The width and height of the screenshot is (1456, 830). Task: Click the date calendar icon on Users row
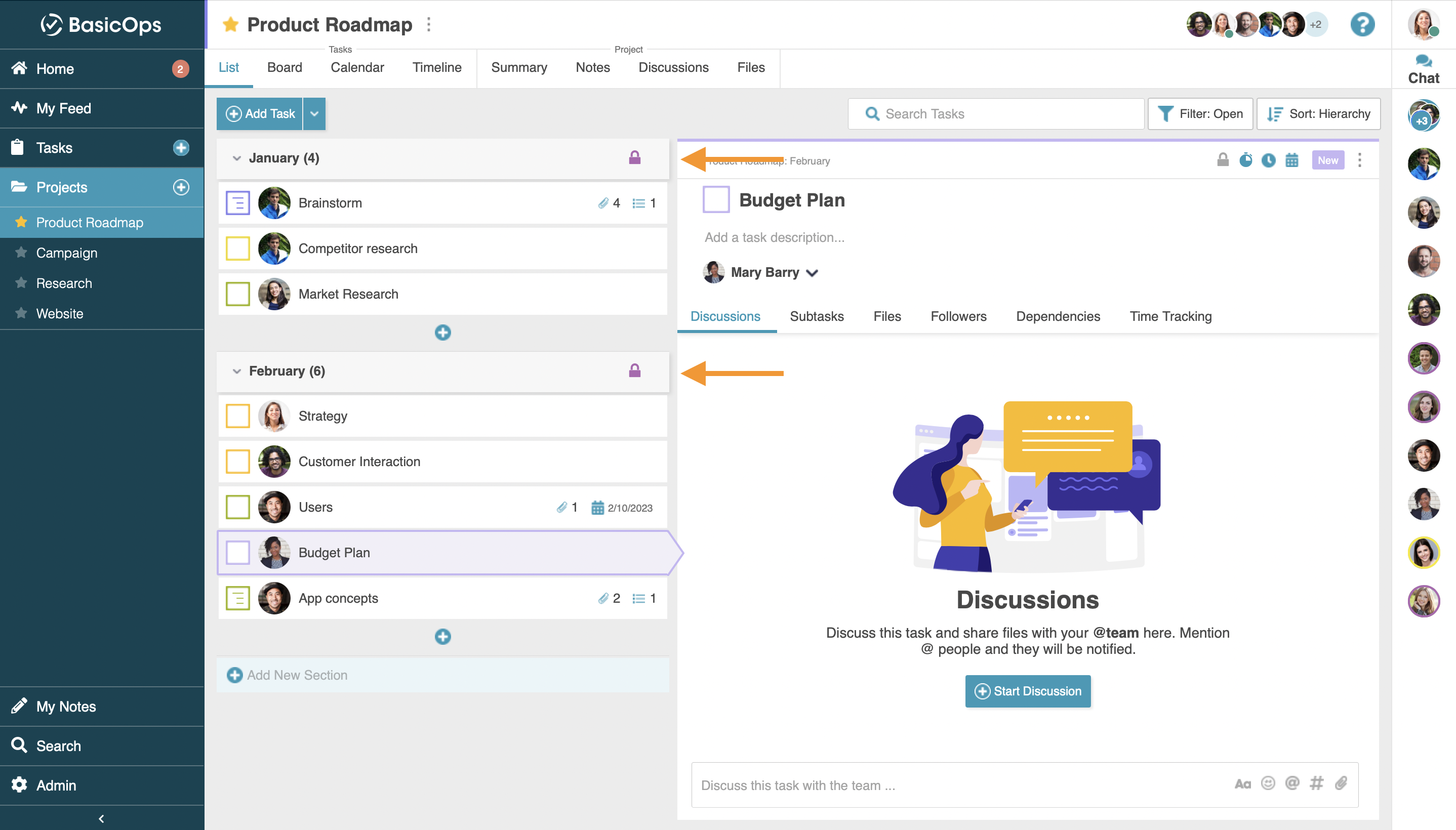(x=597, y=507)
